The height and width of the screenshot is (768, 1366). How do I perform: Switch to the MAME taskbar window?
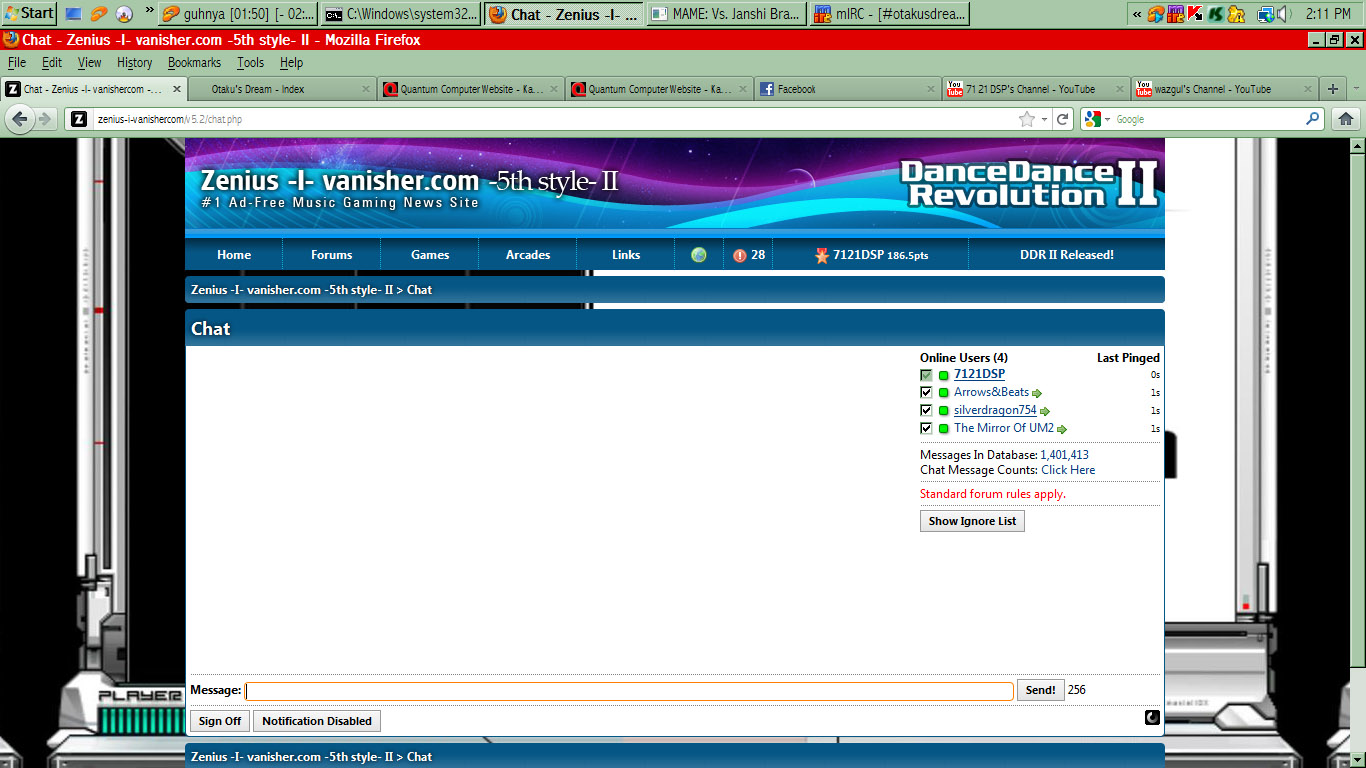point(725,14)
